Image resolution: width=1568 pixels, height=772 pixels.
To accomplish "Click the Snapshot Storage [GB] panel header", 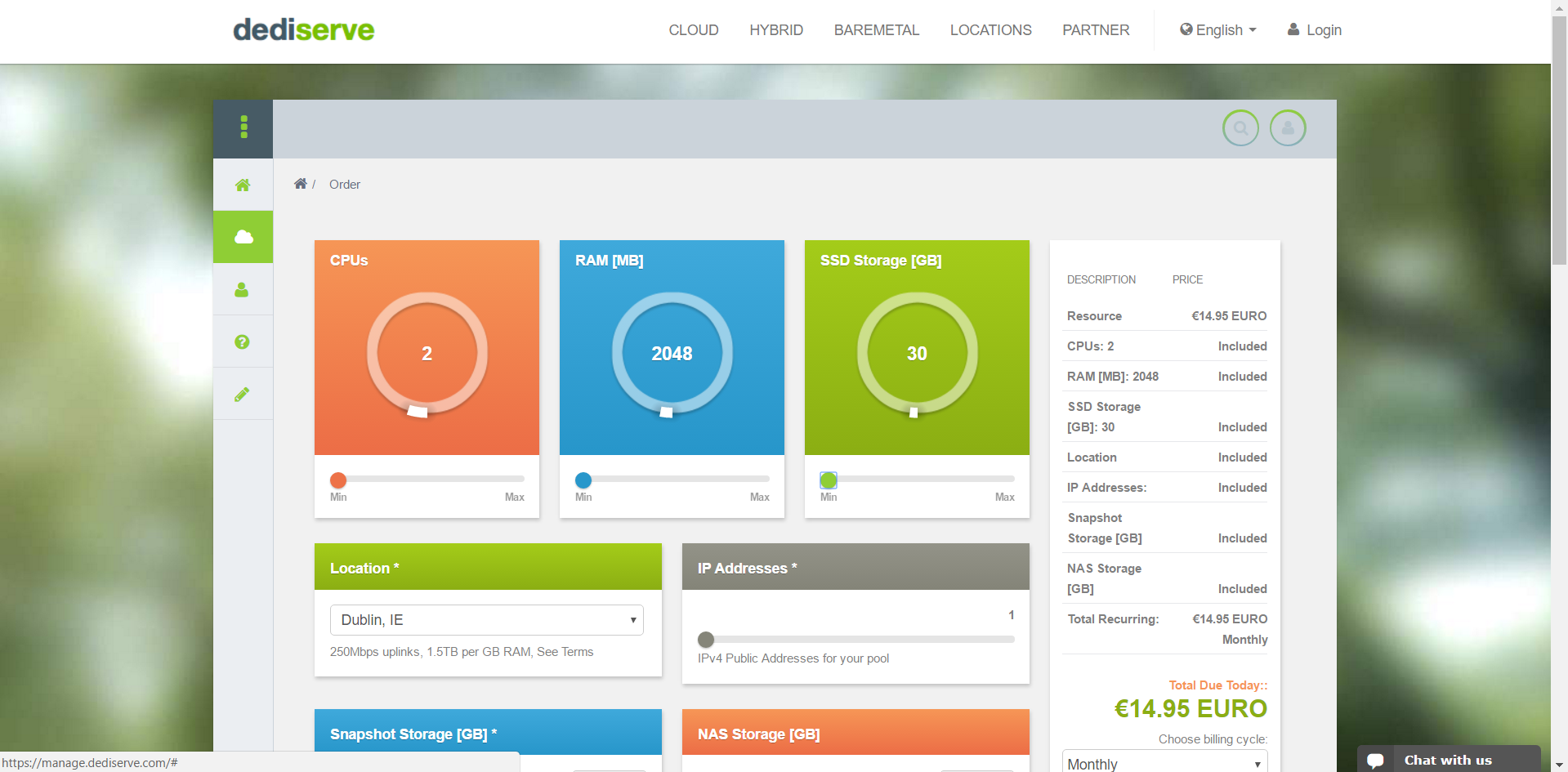I will coord(488,733).
